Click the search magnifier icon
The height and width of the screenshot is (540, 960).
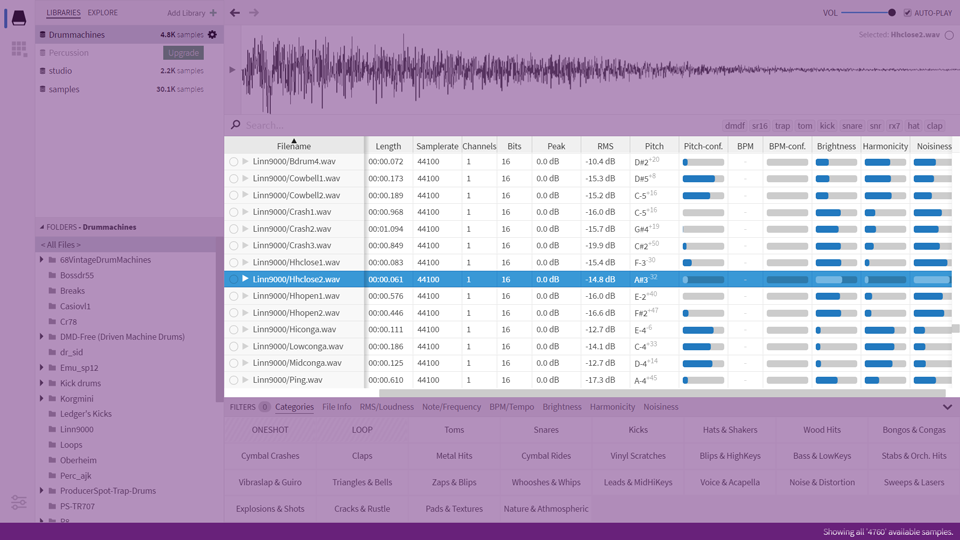click(236, 125)
